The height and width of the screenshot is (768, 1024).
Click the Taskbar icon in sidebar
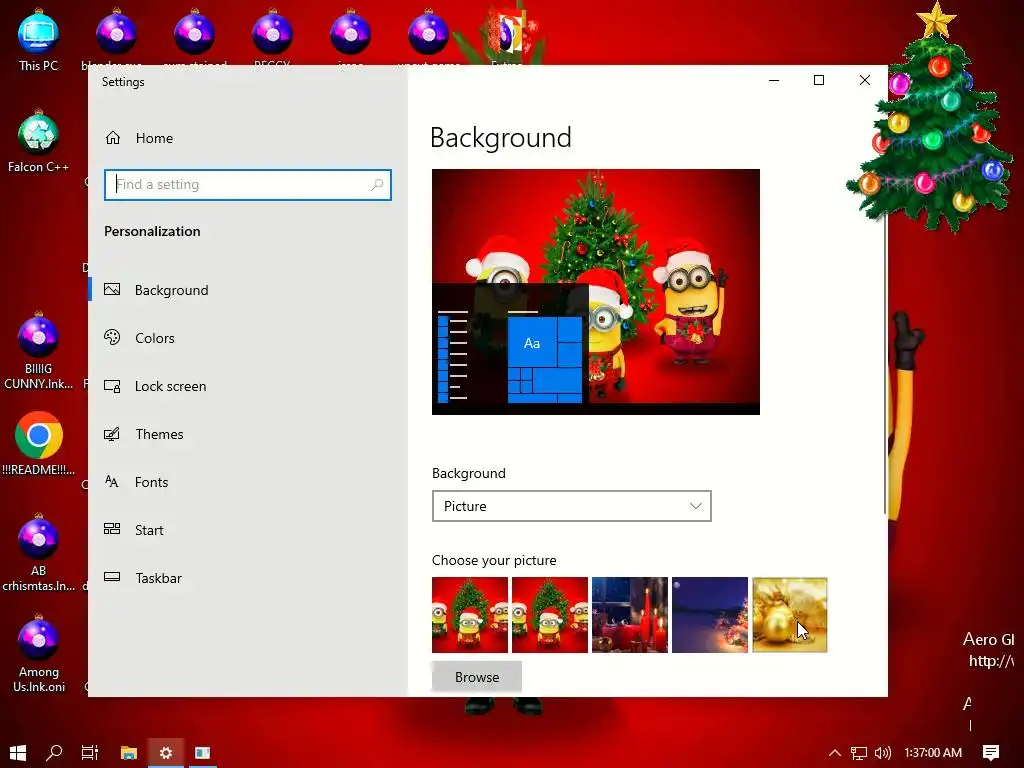[x=112, y=577]
